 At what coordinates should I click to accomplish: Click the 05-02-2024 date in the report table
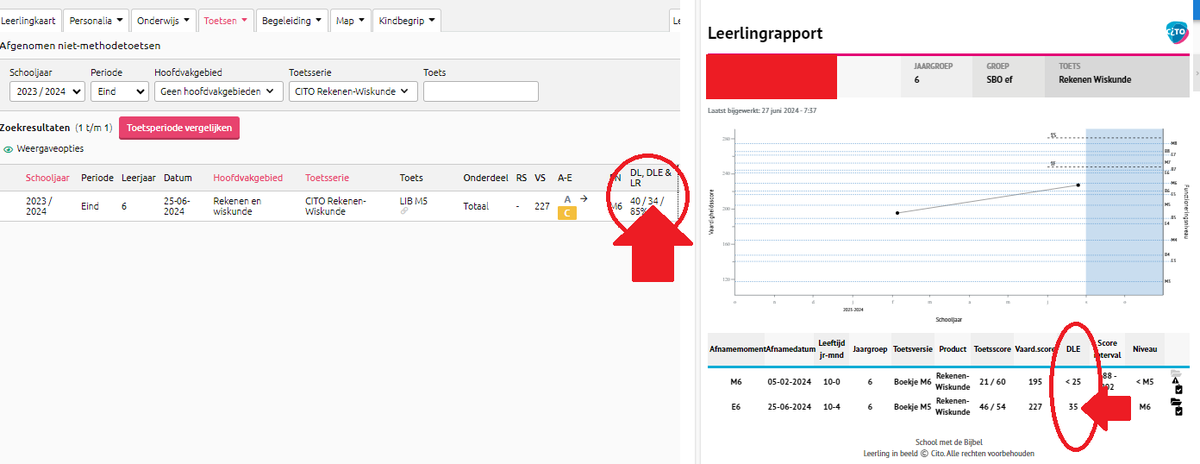coord(789,381)
